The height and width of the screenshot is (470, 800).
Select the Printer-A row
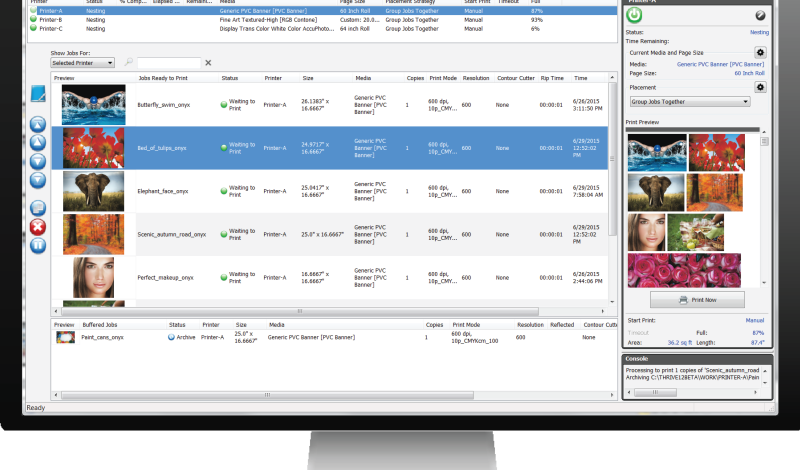pos(322,11)
